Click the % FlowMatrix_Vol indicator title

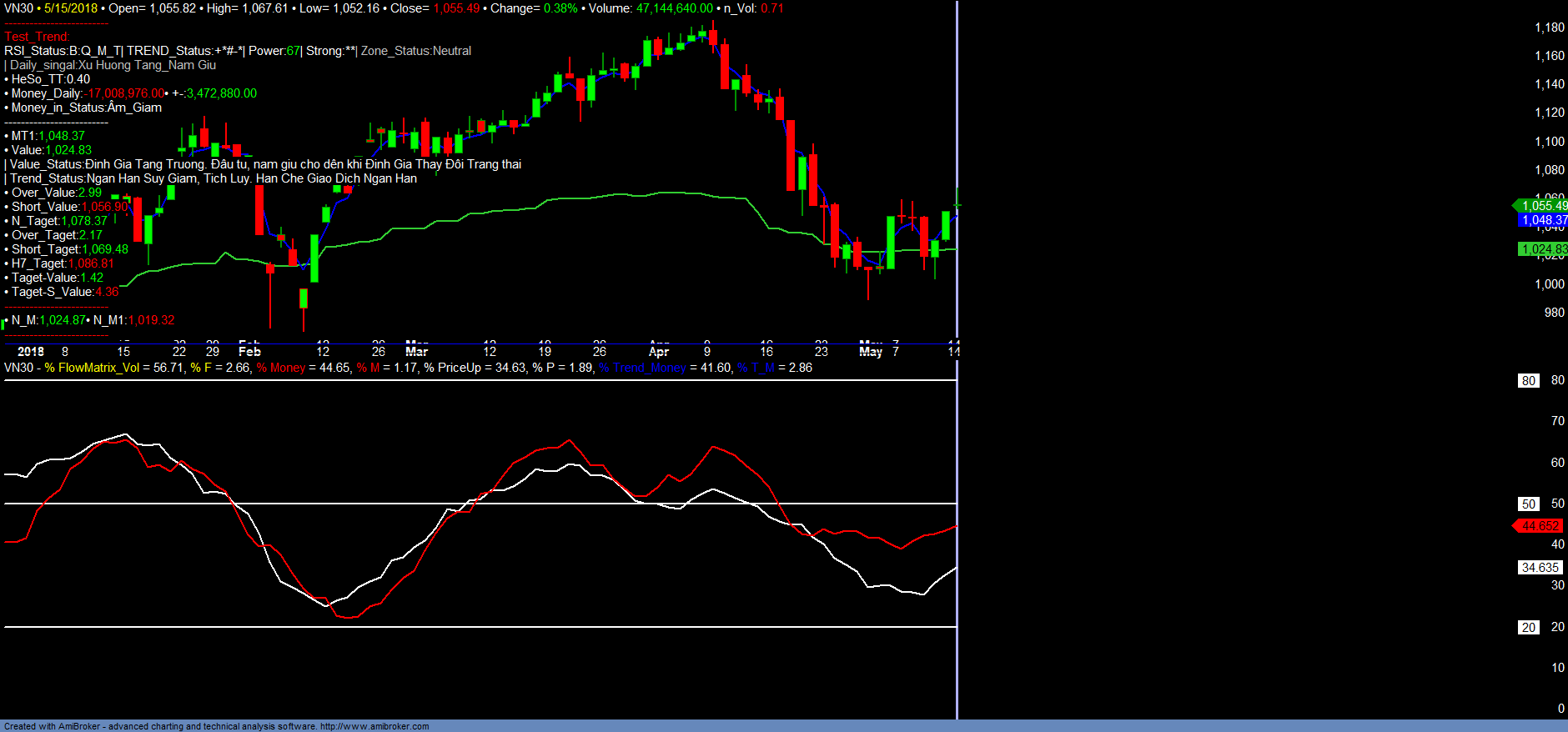coord(92,368)
